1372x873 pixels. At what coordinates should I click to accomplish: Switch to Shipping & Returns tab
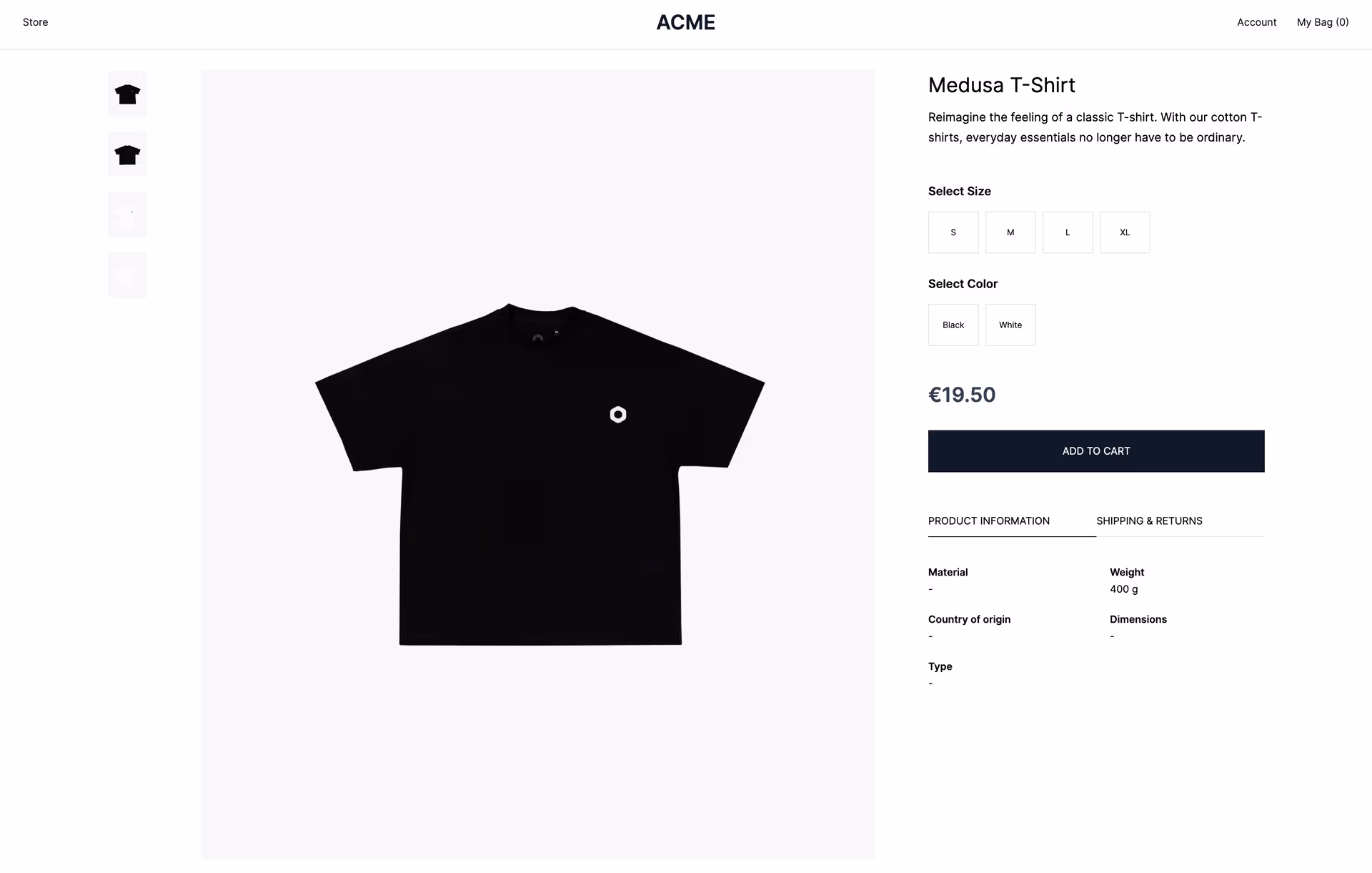pos(1150,521)
